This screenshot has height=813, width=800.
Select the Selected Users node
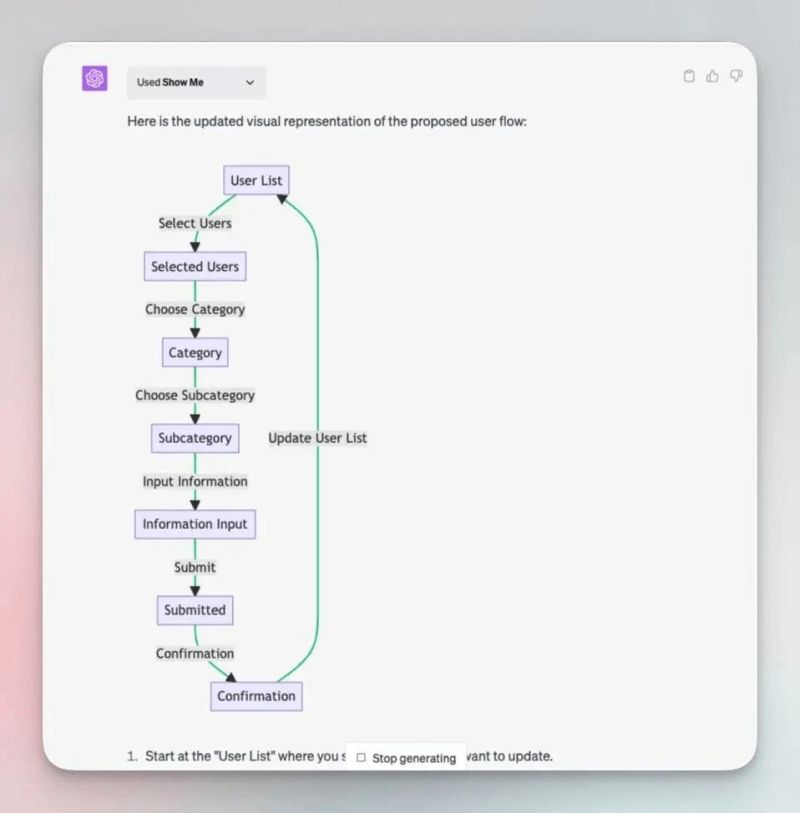coord(195,267)
